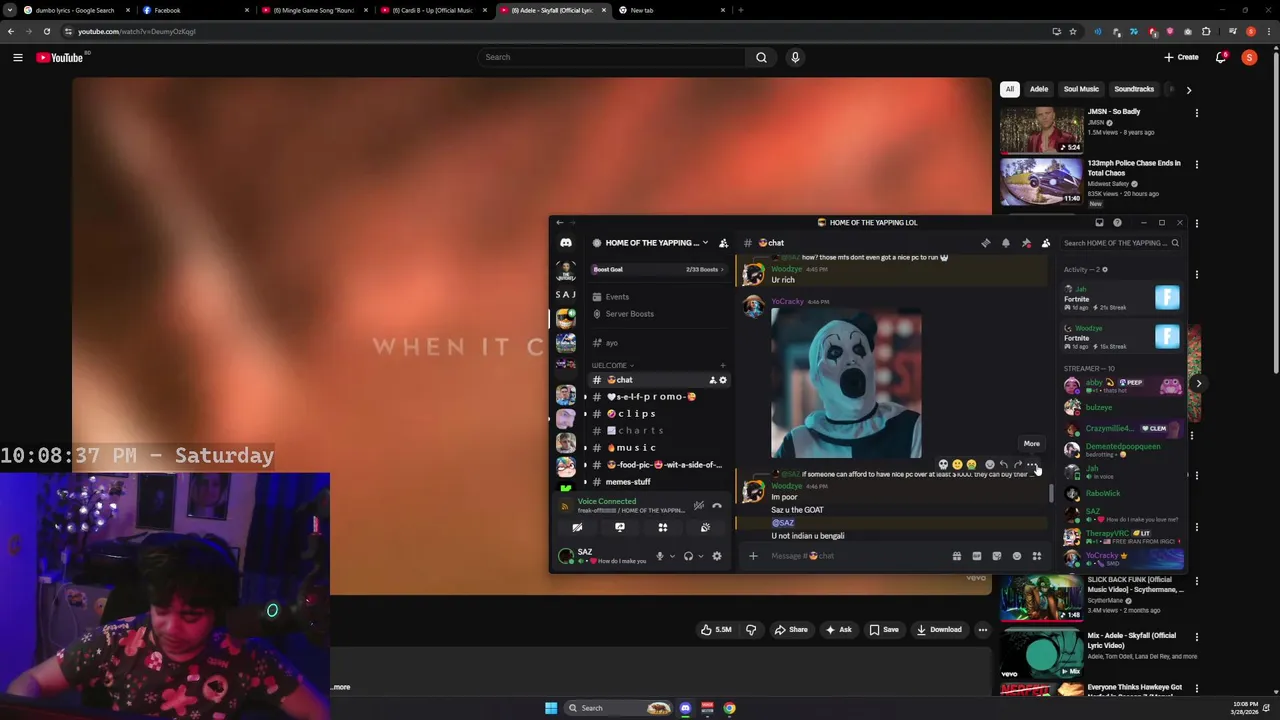Expand the music channel arrow
This screenshot has width=1280, height=720.
pyautogui.click(x=586, y=448)
